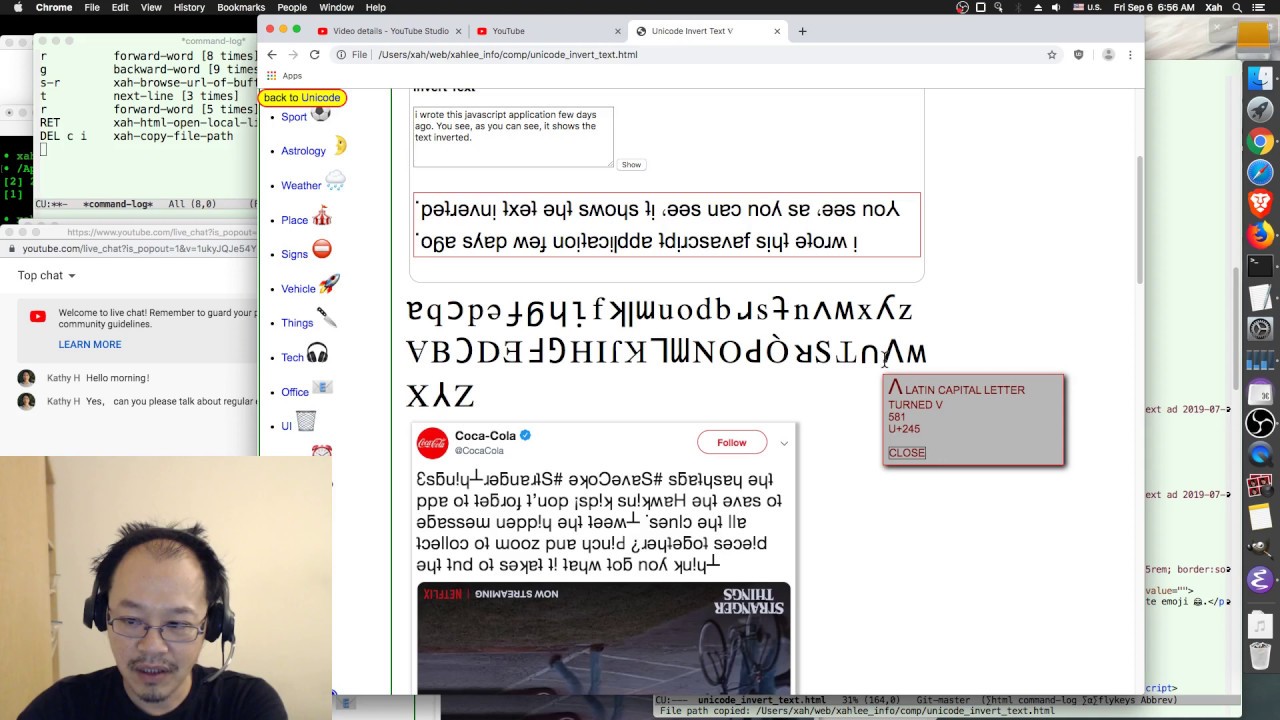Go back in Chrome history
This screenshot has height=720, width=1280.
(x=272, y=54)
